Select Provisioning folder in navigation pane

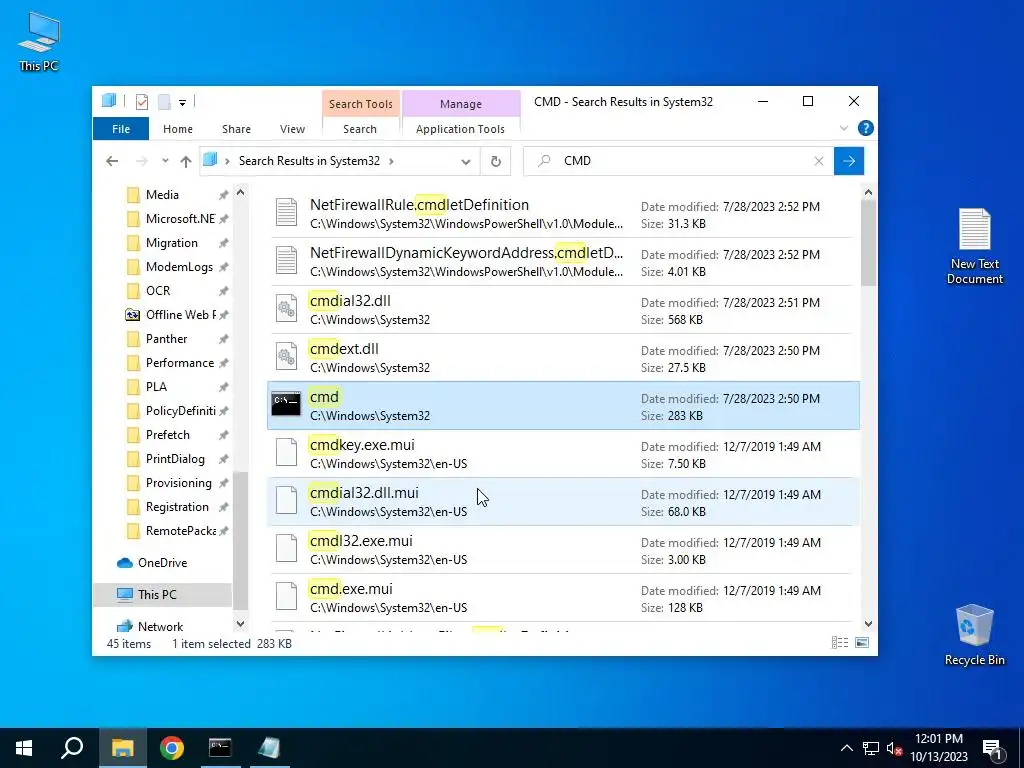pos(178,483)
